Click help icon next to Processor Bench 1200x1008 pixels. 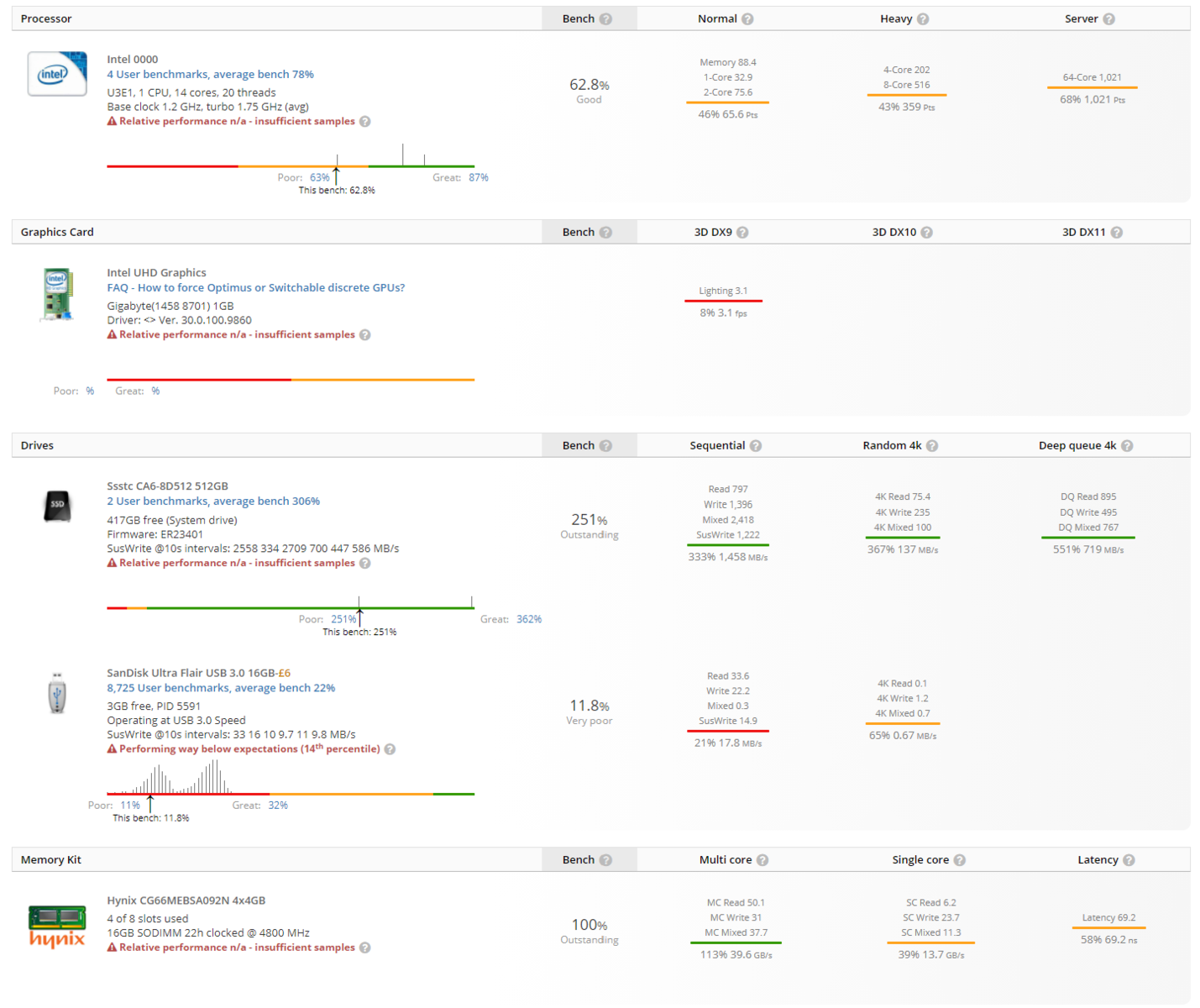(605, 19)
